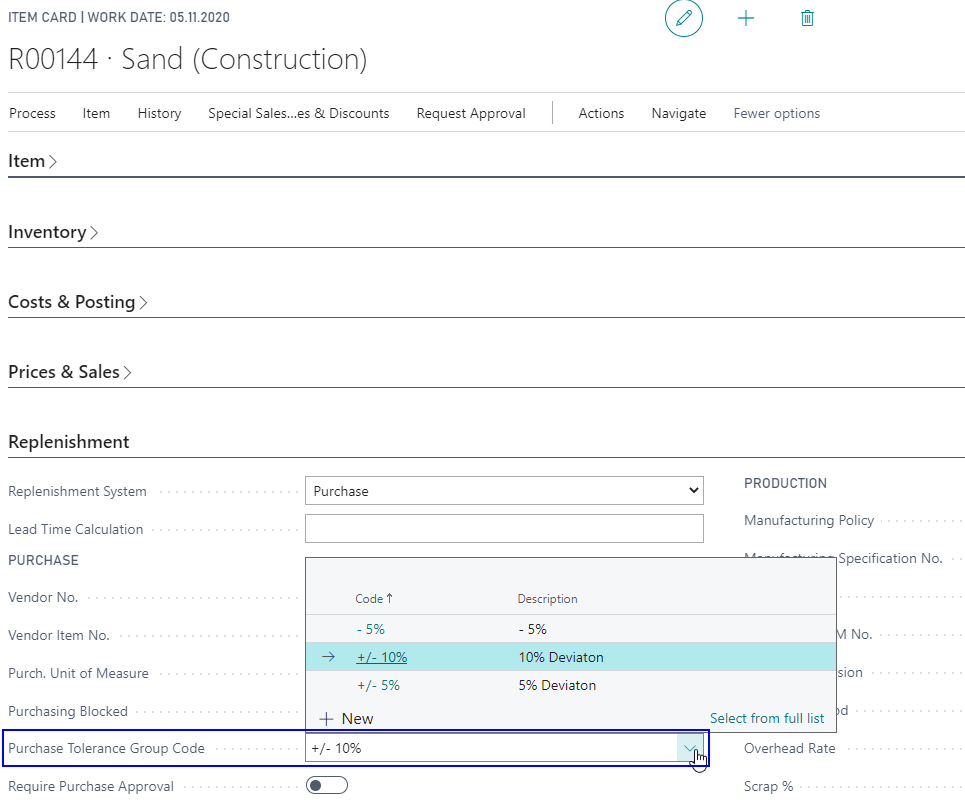Delete the item via trash icon
965x810 pixels.
pyautogui.click(x=807, y=18)
